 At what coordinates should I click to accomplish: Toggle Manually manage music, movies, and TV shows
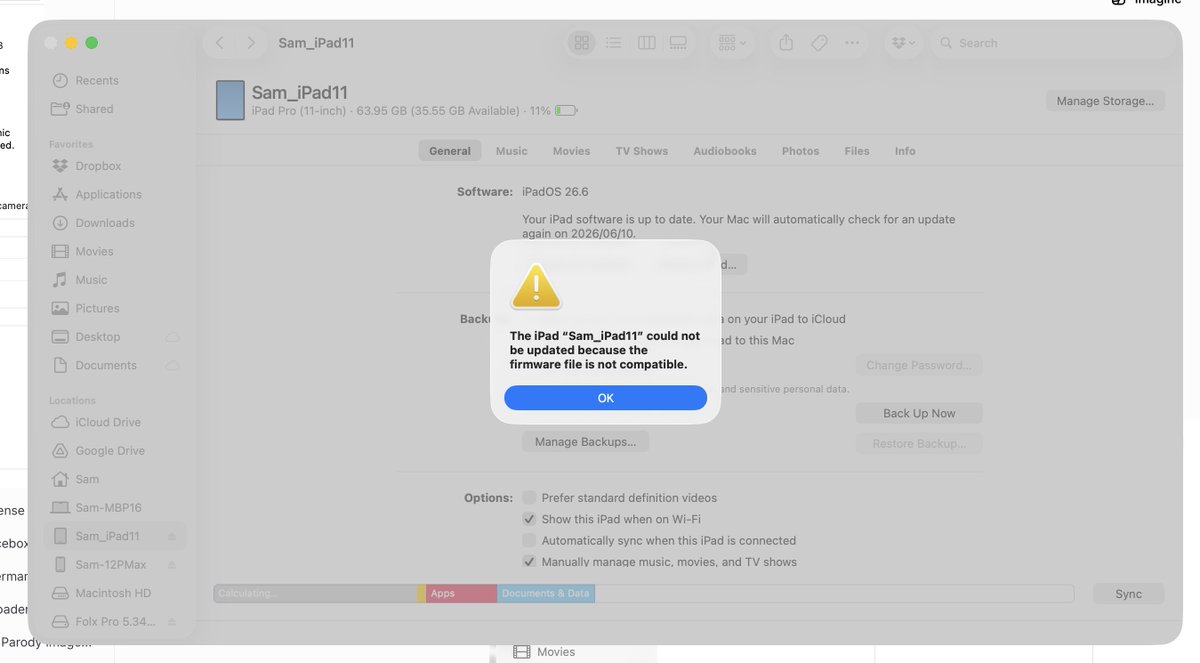(530, 562)
